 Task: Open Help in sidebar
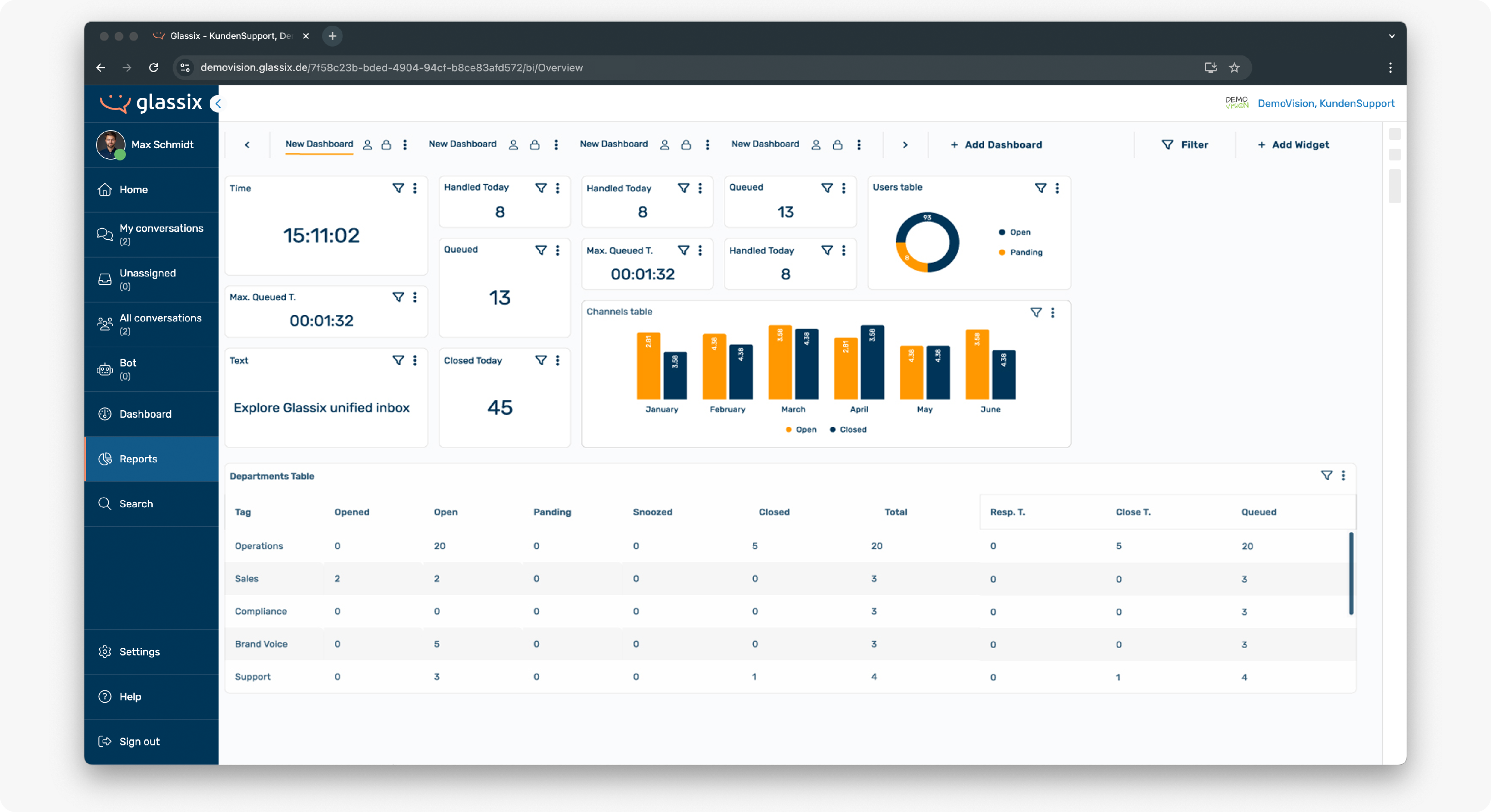click(151, 696)
